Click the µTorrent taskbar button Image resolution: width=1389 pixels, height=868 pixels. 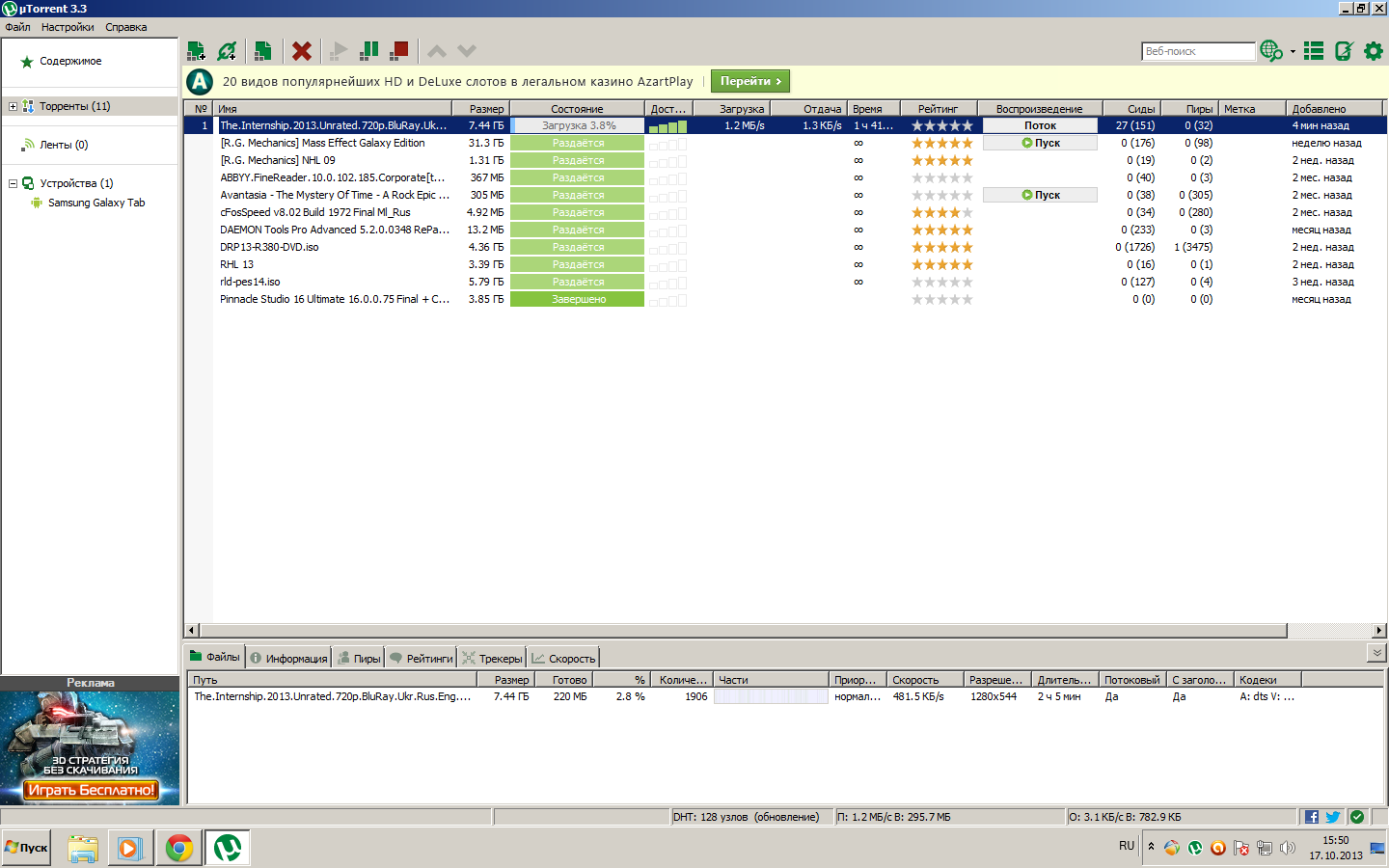[x=228, y=848]
